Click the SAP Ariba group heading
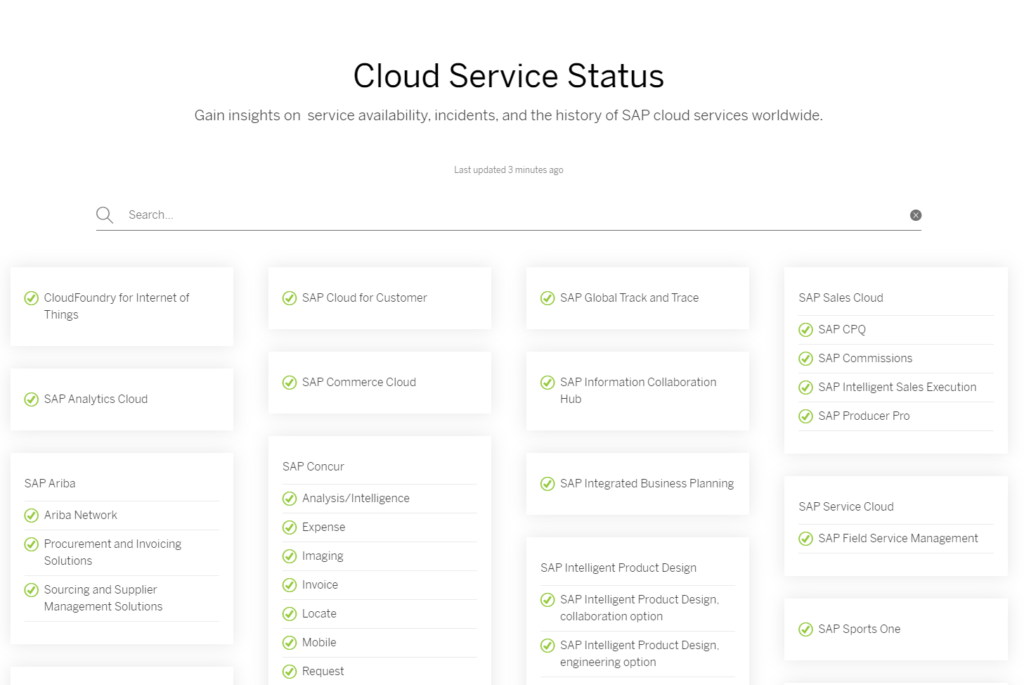Screen dimensions: 1024x685 [x=50, y=483]
